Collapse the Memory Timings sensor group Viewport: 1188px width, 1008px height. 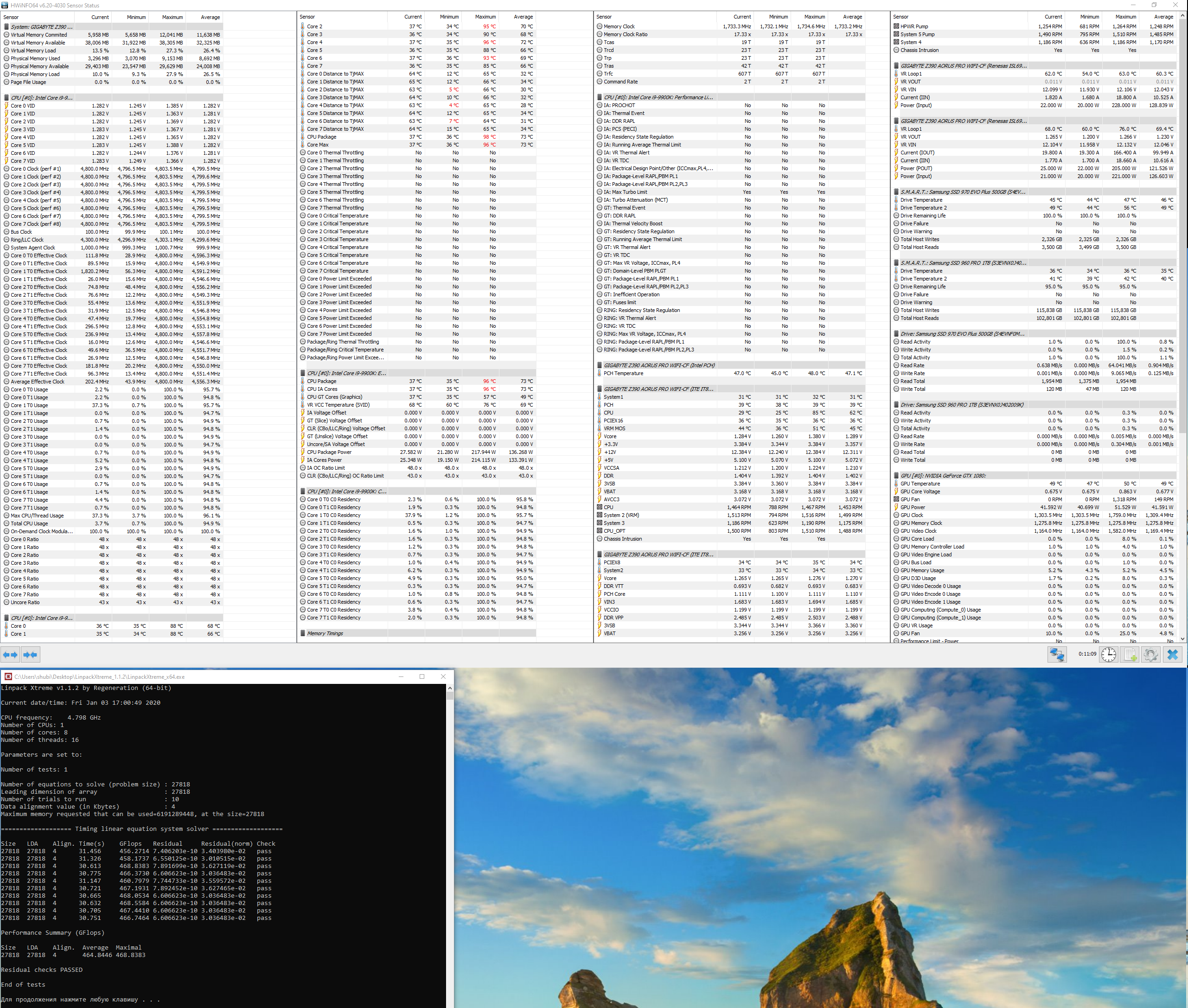point(325,633)
